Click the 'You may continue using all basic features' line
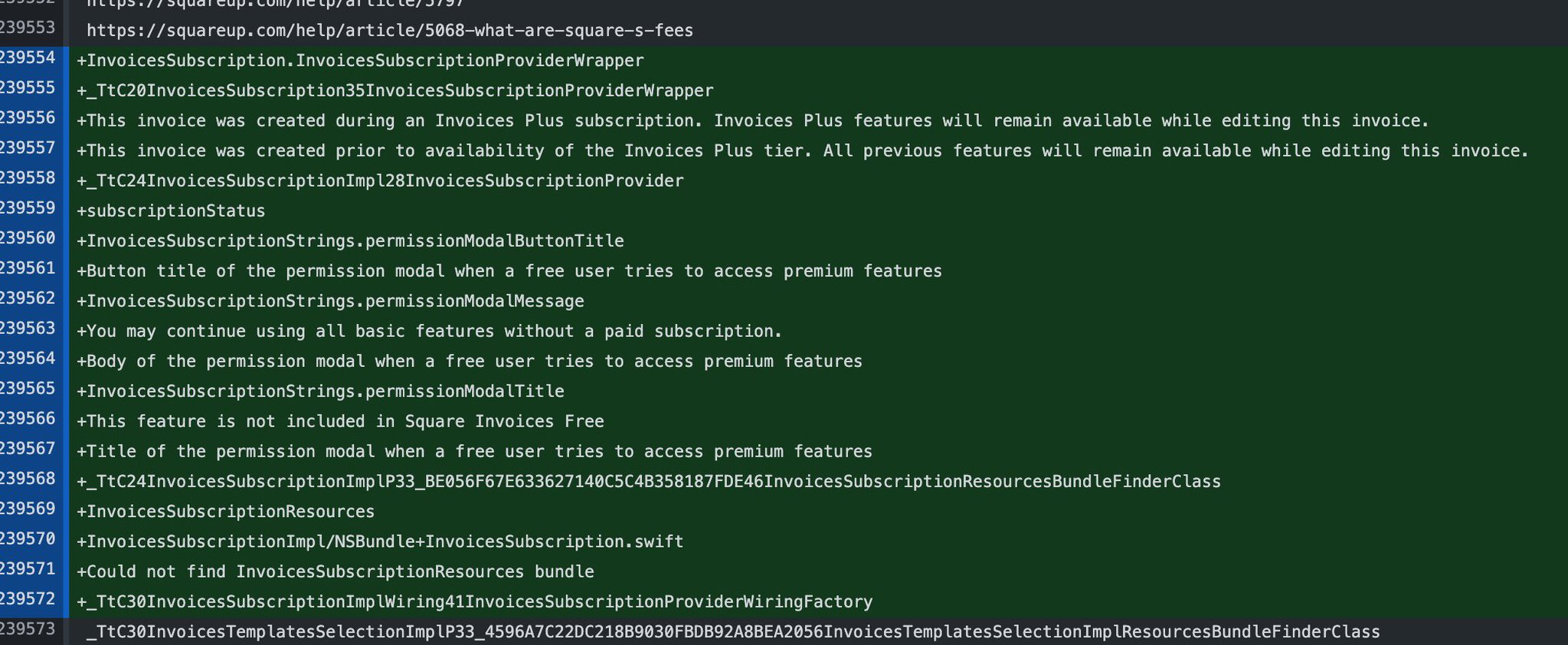This screenshot has width=1568, height=645. point(430,332)
